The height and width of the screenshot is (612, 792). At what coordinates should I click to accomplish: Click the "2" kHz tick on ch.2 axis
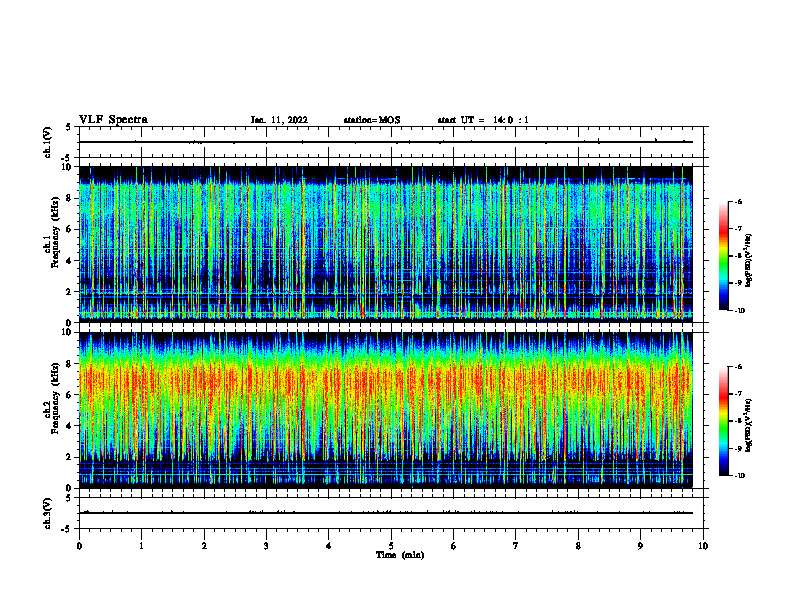point(70,457)
